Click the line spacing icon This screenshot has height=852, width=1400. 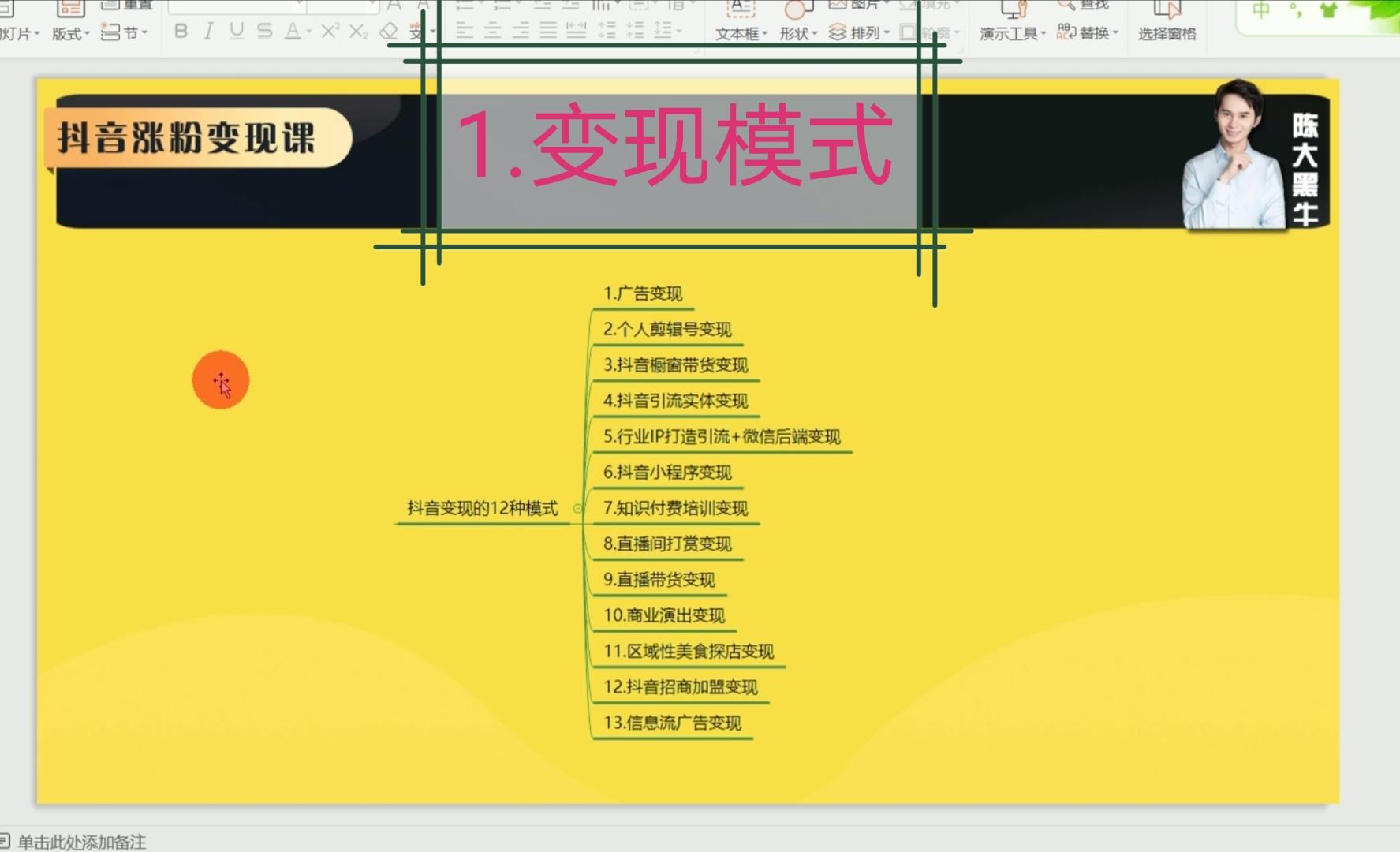click(662, 32)
